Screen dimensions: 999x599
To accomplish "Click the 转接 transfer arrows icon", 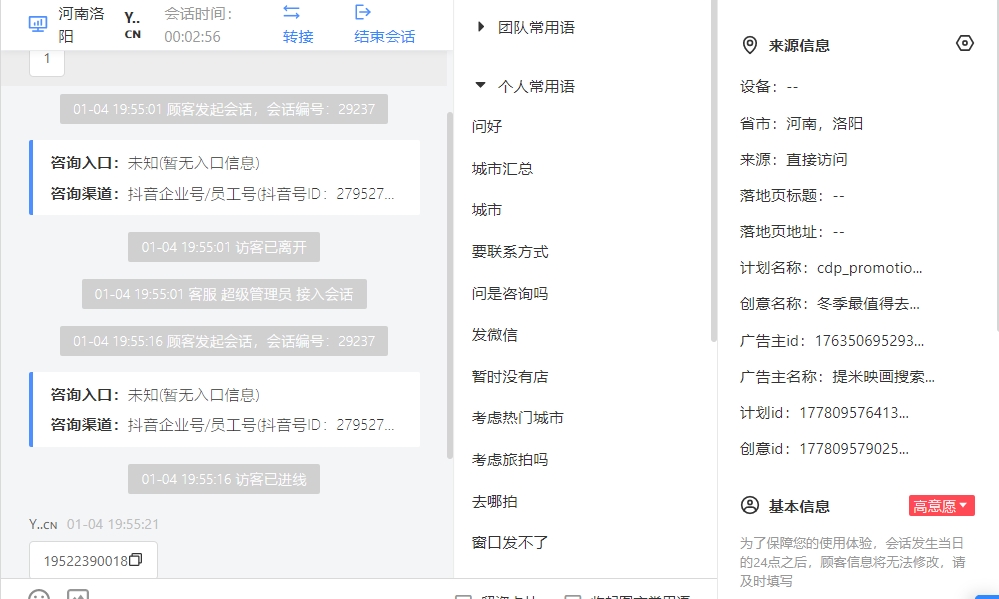I will [292, 12].
